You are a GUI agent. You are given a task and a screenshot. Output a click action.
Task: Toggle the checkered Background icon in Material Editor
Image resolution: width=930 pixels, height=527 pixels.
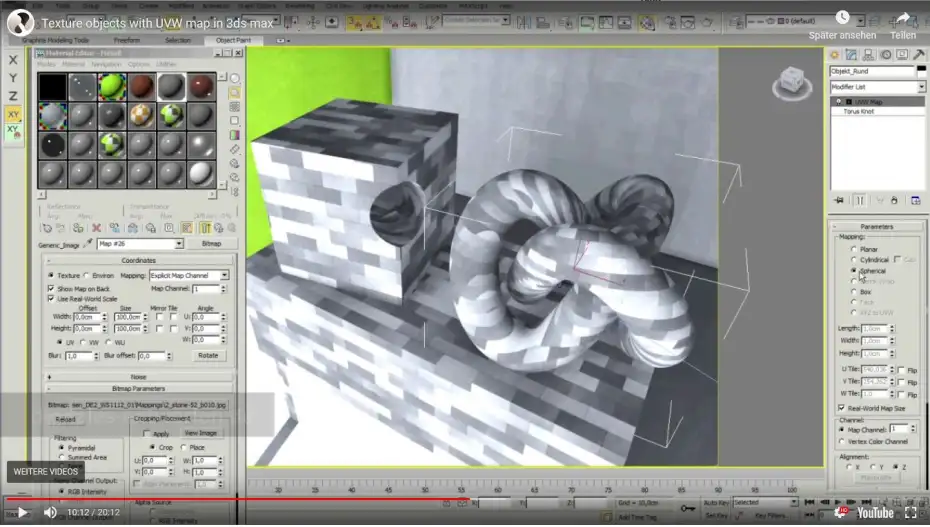pyautogui.click(x=235, y=107)
